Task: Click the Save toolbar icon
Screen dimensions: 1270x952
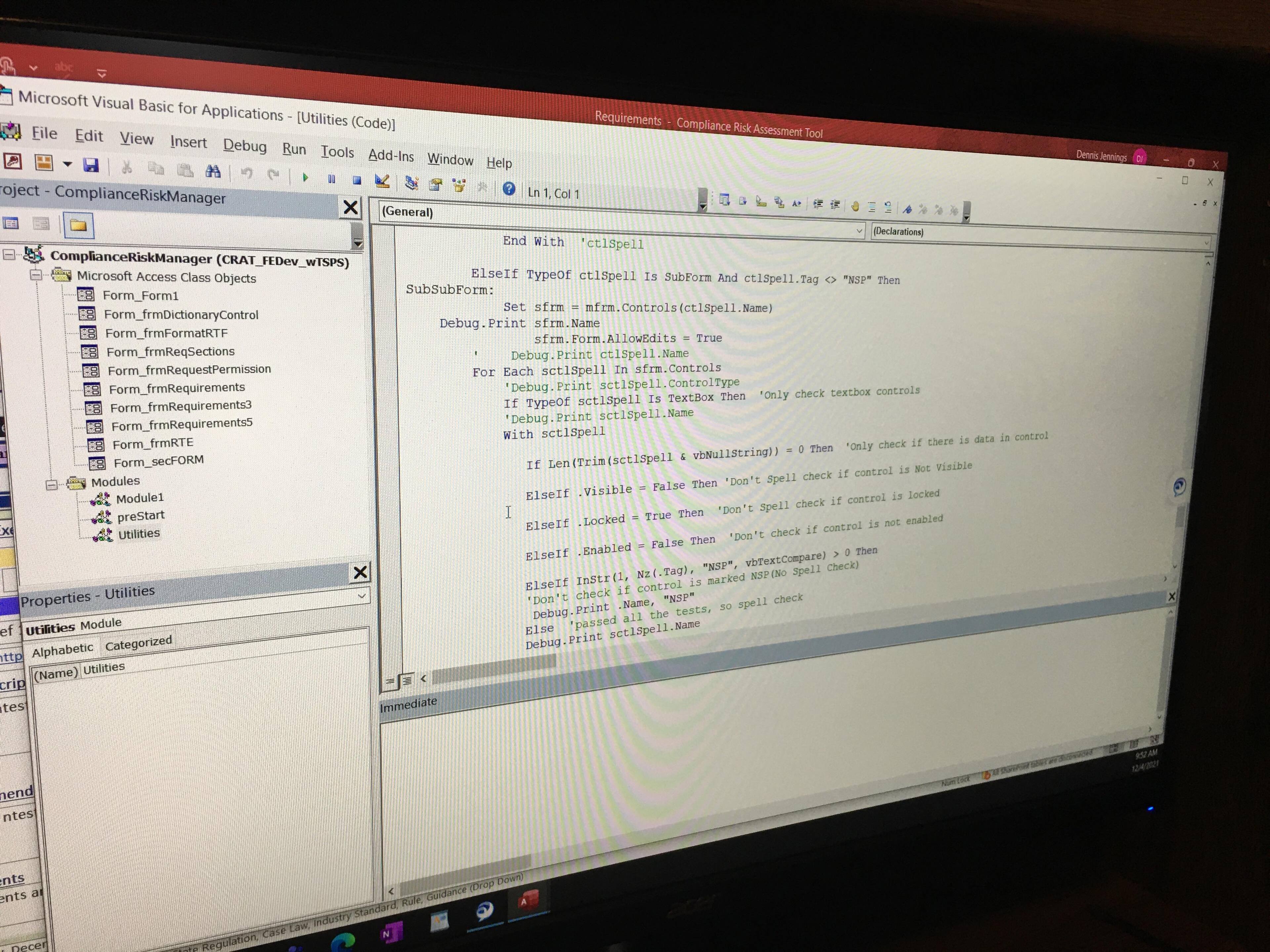Action: (x=91, y=166)
